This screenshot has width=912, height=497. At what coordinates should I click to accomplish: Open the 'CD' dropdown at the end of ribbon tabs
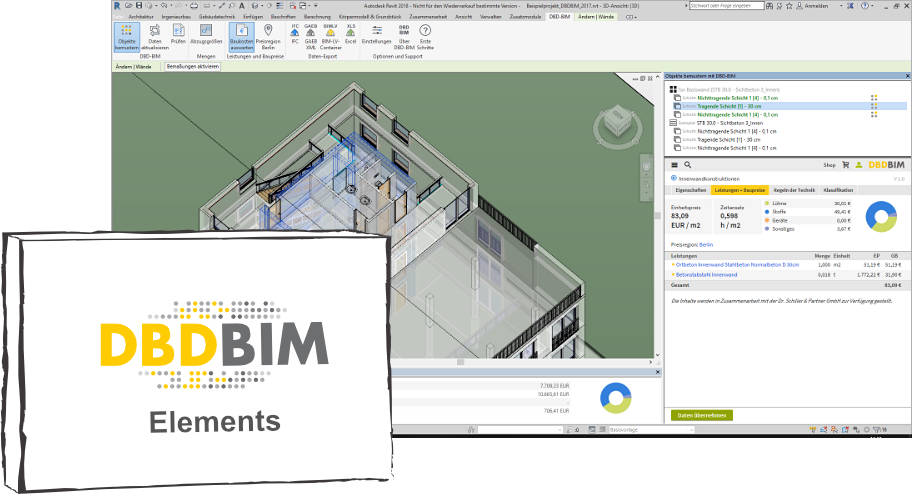(x=630, y=17)
